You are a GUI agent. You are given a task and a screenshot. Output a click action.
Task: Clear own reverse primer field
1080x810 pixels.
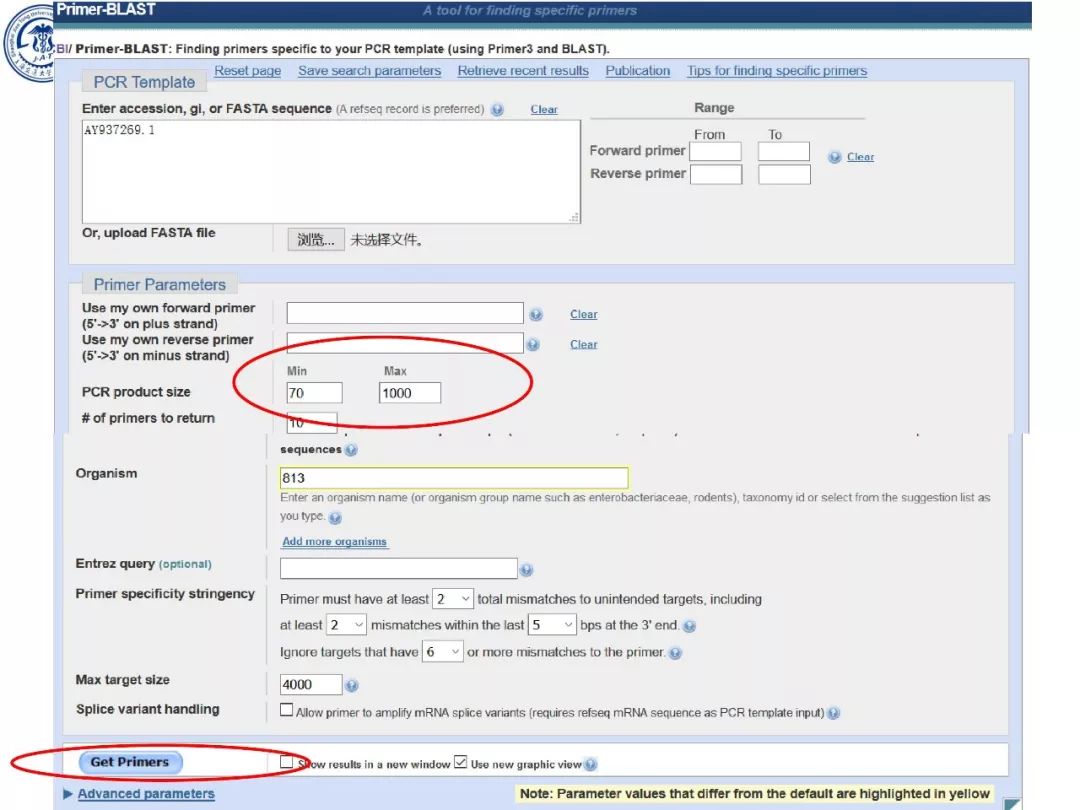tap(583, 344)
